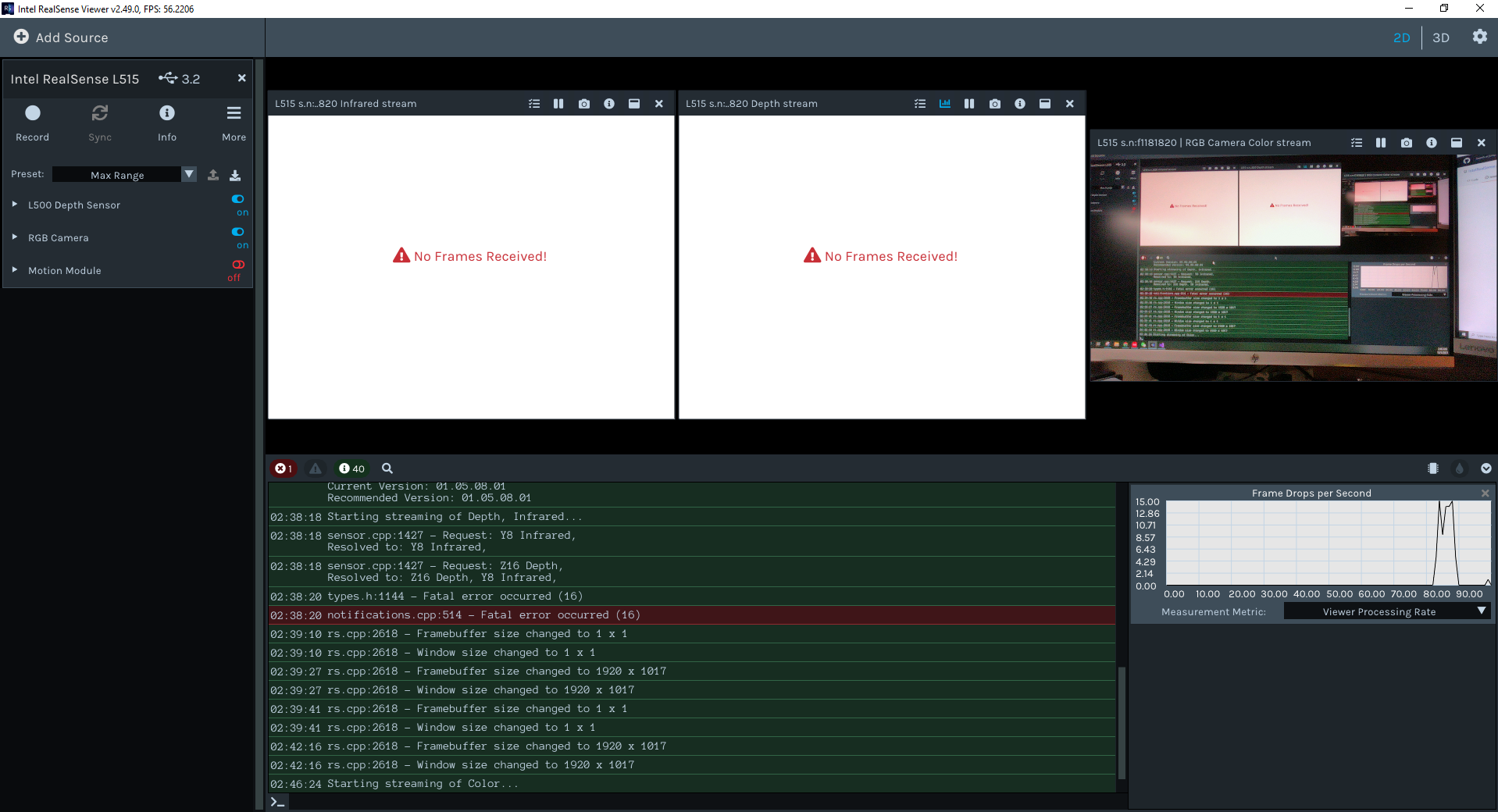This screenshot has height=812, width=1498.
Task: Open device Info panel
Action: click(166, 112)
